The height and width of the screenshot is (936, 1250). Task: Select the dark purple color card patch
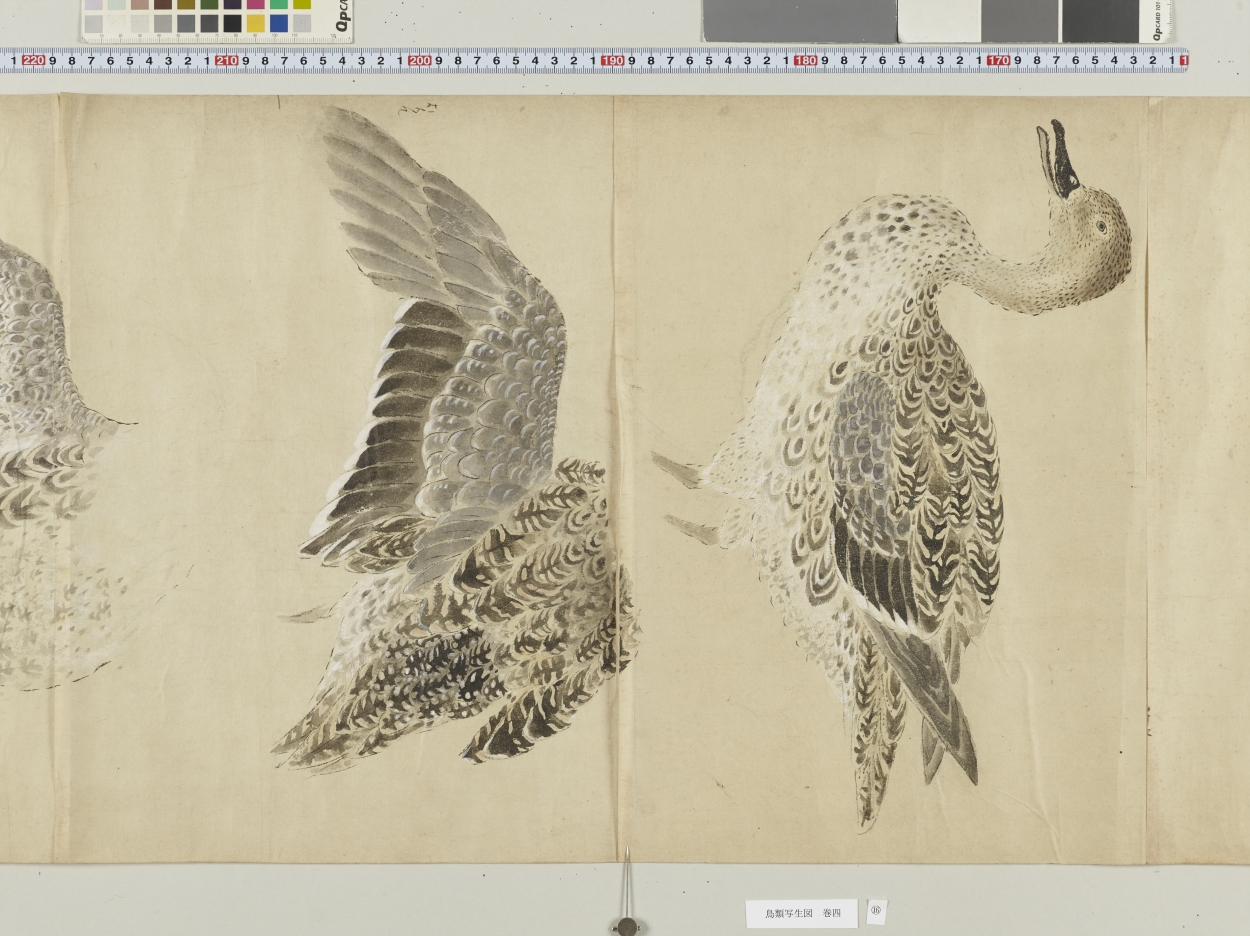(x=232, y=4)
